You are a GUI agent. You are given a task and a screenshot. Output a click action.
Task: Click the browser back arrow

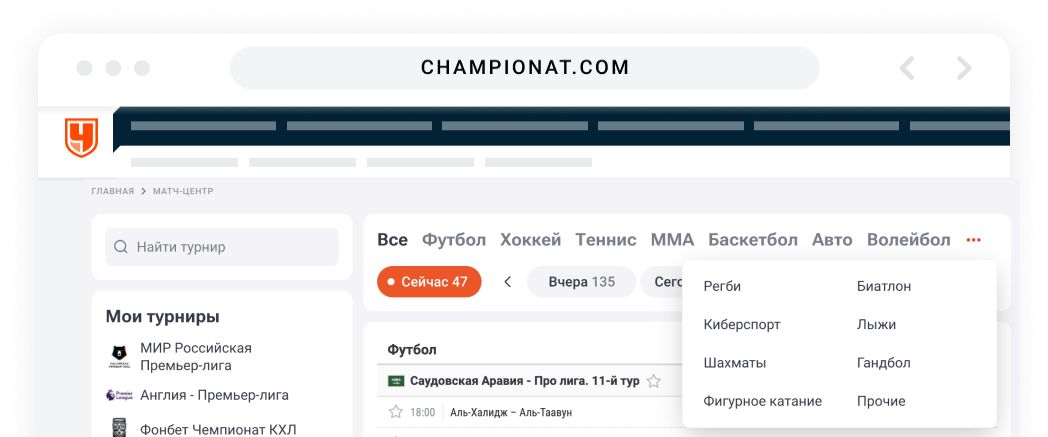907,68
